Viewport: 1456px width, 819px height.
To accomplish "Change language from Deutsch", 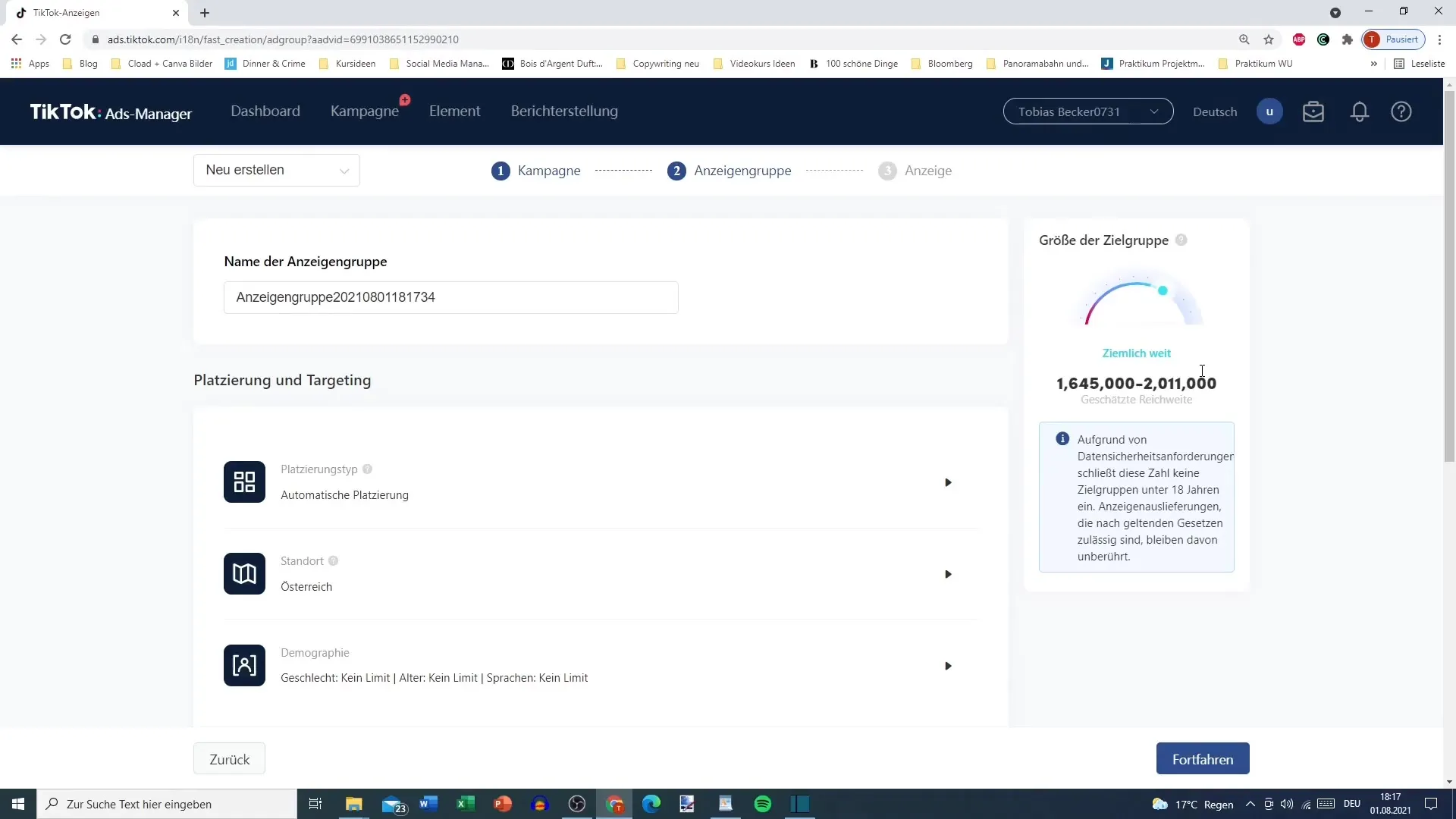I will pyautogui.click(x=1215, y=111).
